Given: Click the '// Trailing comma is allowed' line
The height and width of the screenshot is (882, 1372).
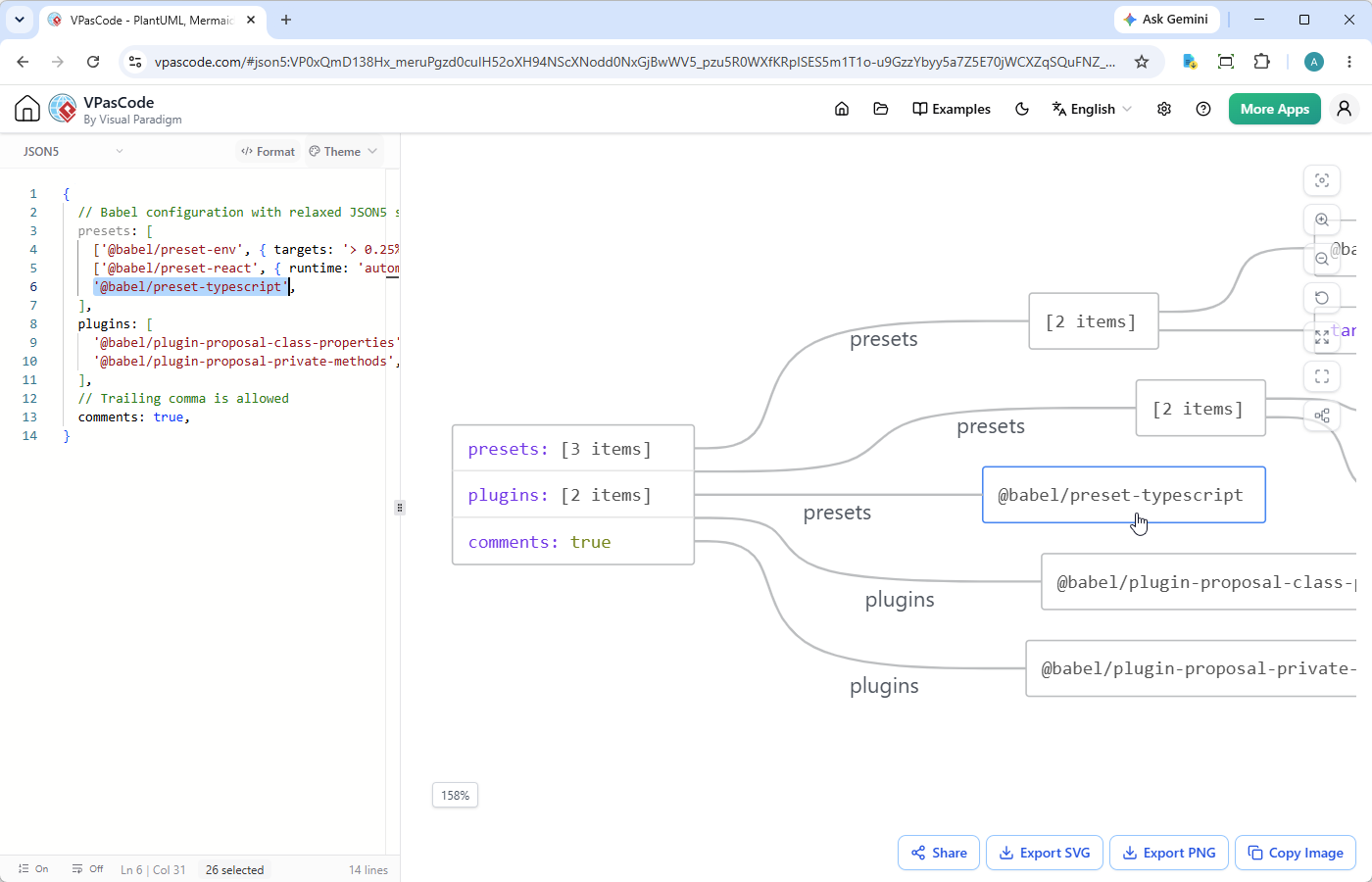Looking at the screenshot, I should click(183, 398).
